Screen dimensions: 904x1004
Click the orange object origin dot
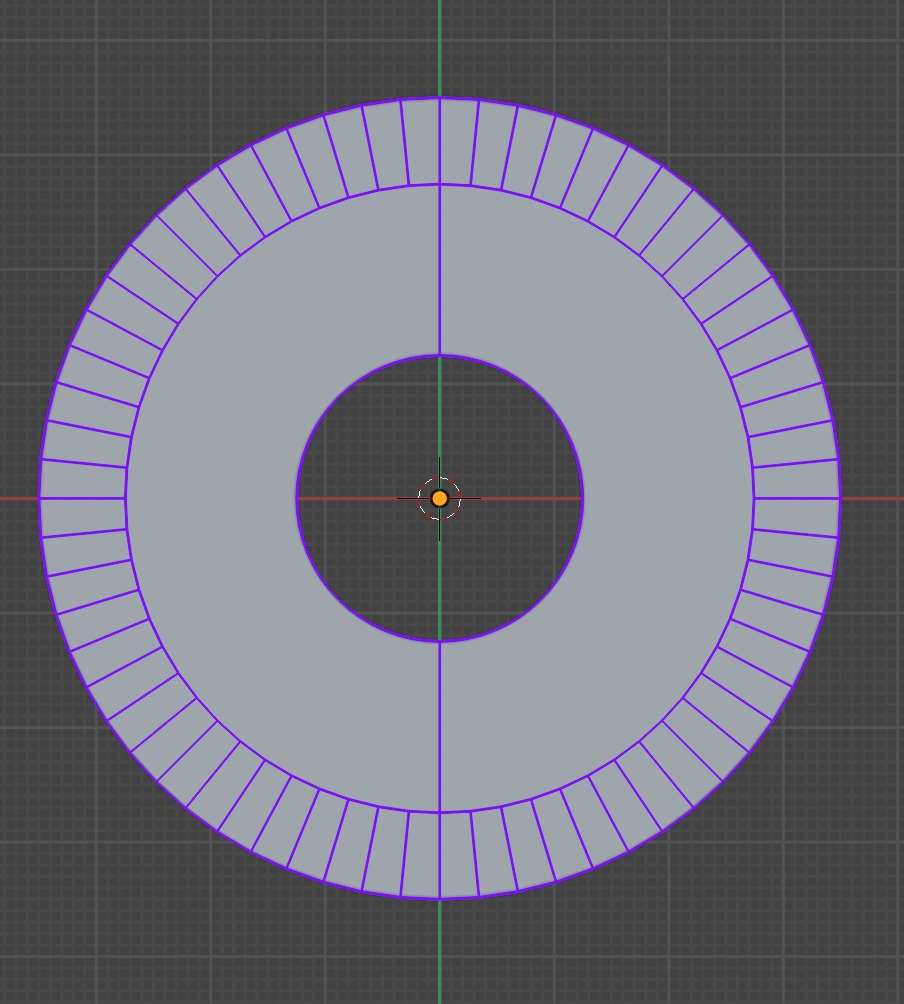pos(439,498)
